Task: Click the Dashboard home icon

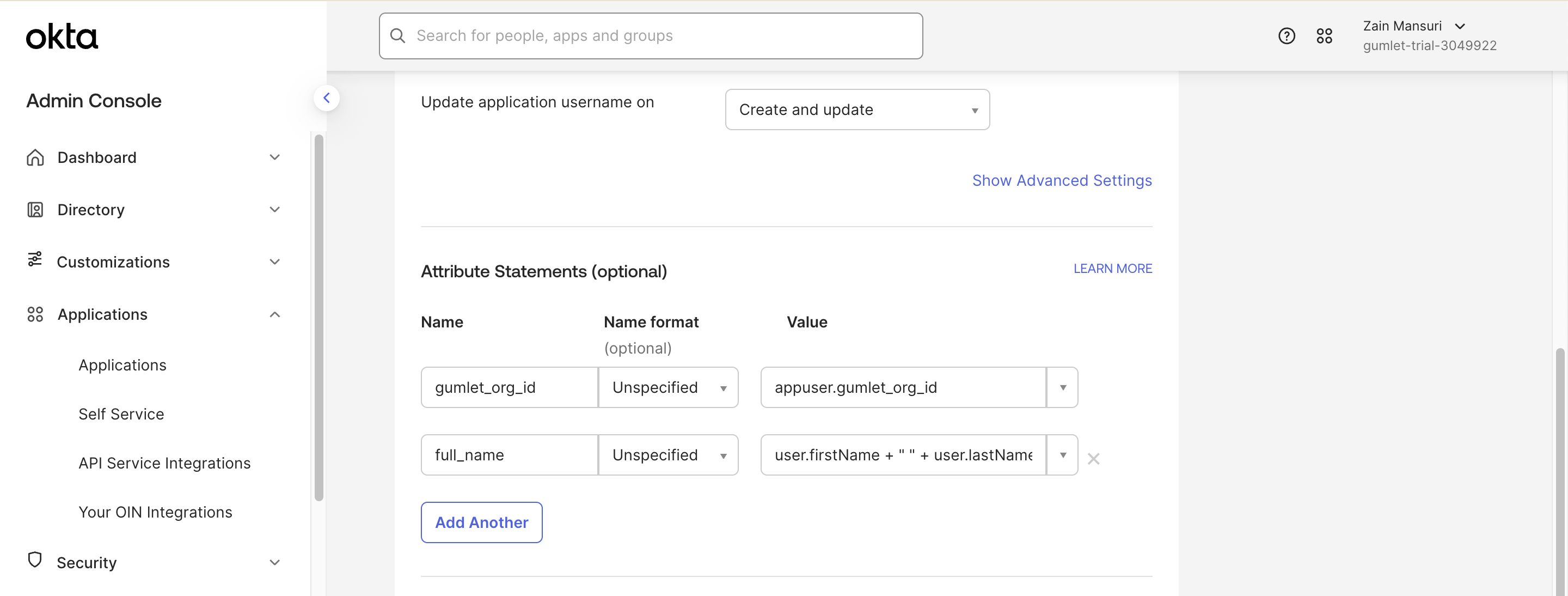Action: point(35,157)
